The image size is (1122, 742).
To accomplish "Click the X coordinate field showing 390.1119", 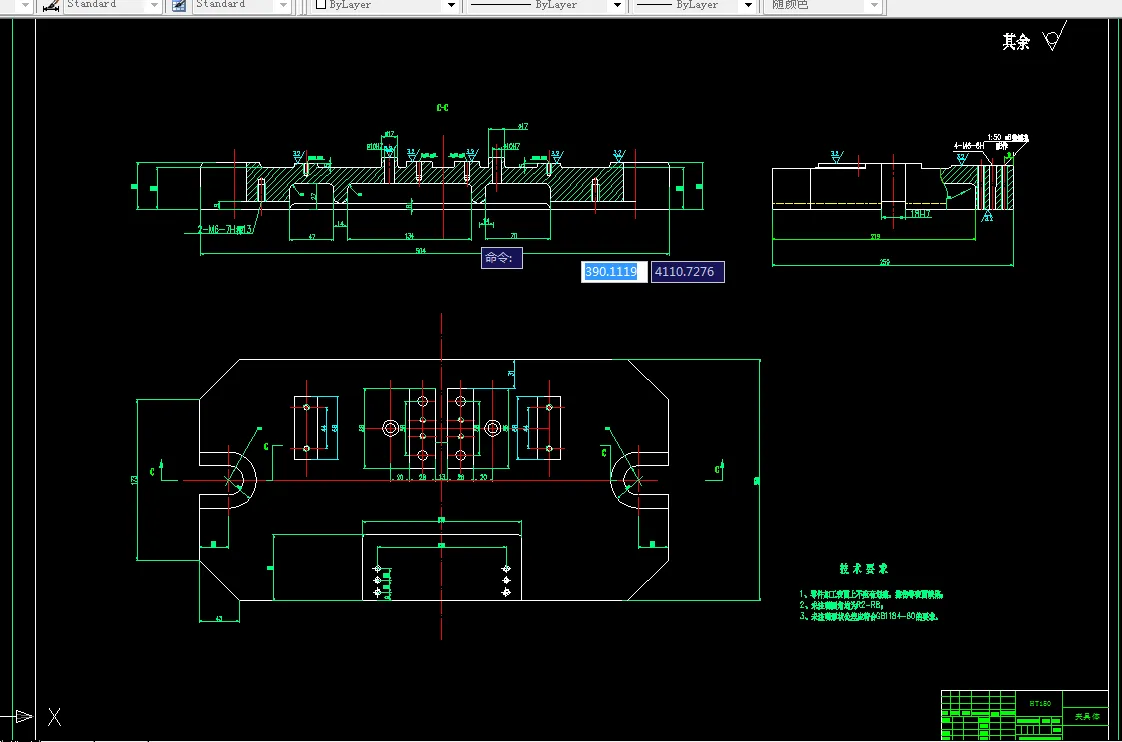I will 613,272.
